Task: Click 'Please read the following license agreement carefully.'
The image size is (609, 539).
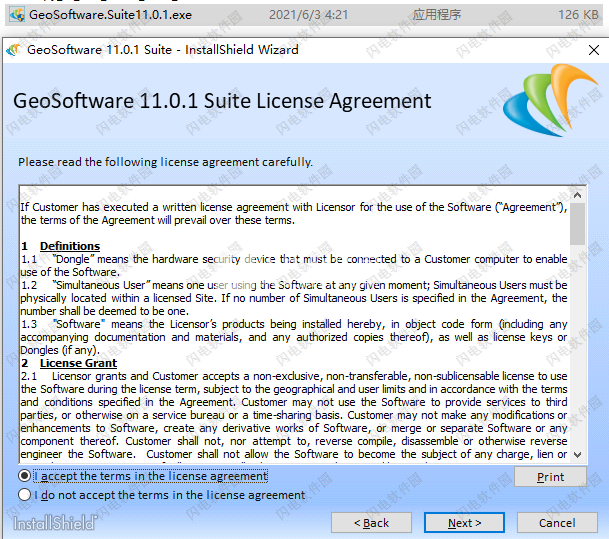Action: [x=165, y=162]
